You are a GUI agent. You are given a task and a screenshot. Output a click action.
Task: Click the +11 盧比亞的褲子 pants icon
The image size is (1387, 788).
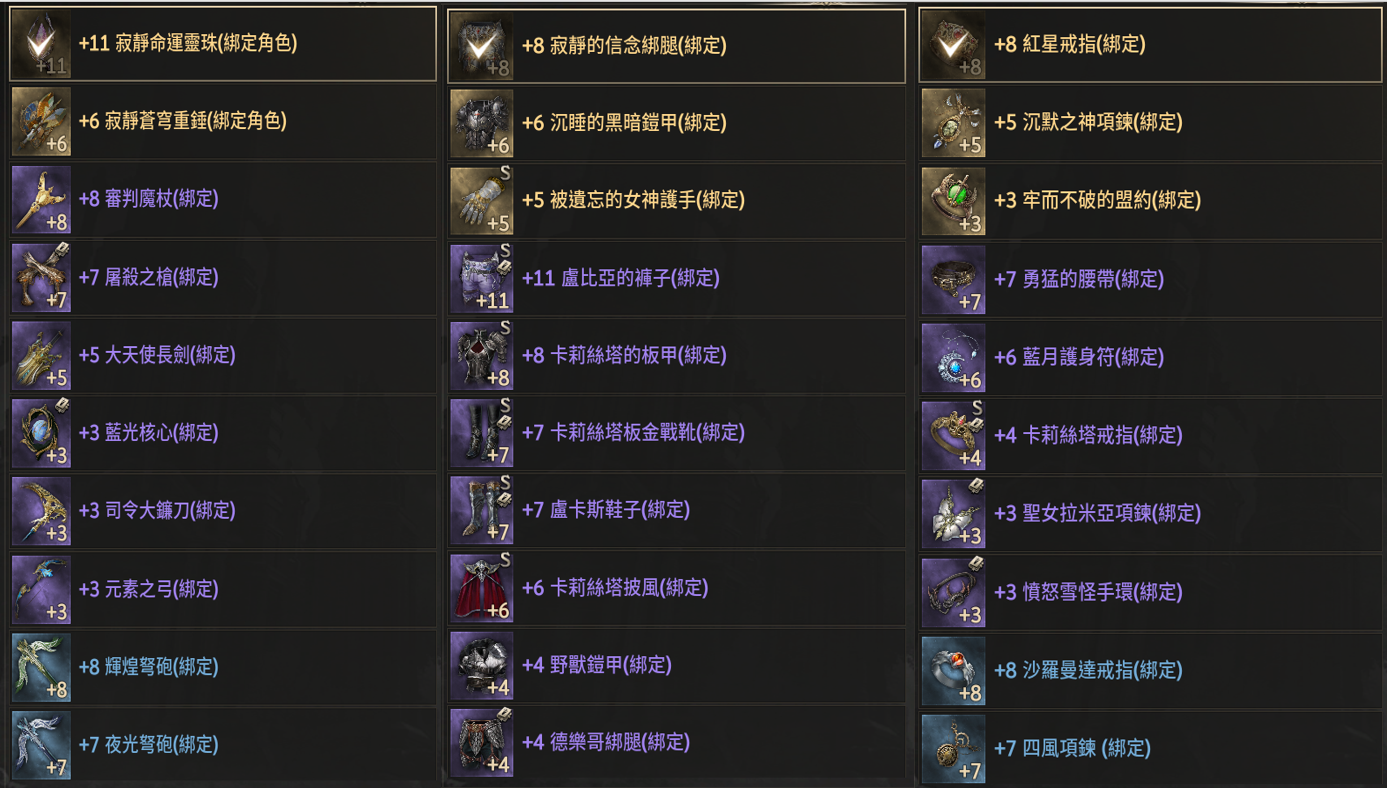point(482,277)
